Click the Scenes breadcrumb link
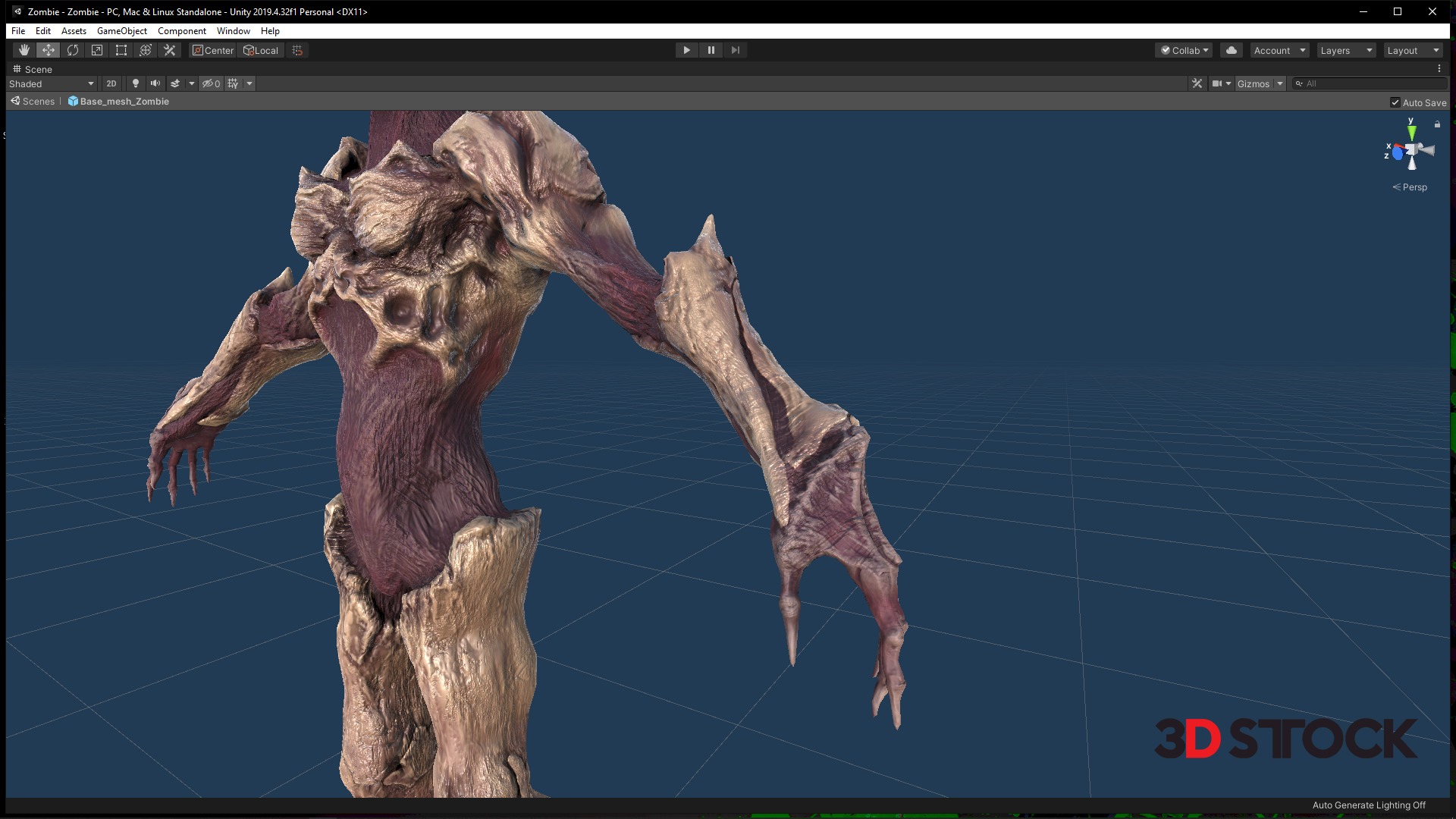1456x819 pixels. pos(38,102)
